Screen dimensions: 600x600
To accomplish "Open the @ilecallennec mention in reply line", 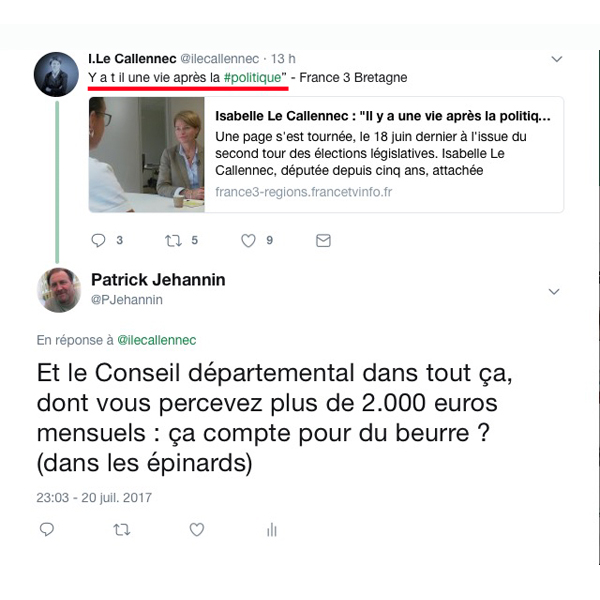I will (157, 340).
